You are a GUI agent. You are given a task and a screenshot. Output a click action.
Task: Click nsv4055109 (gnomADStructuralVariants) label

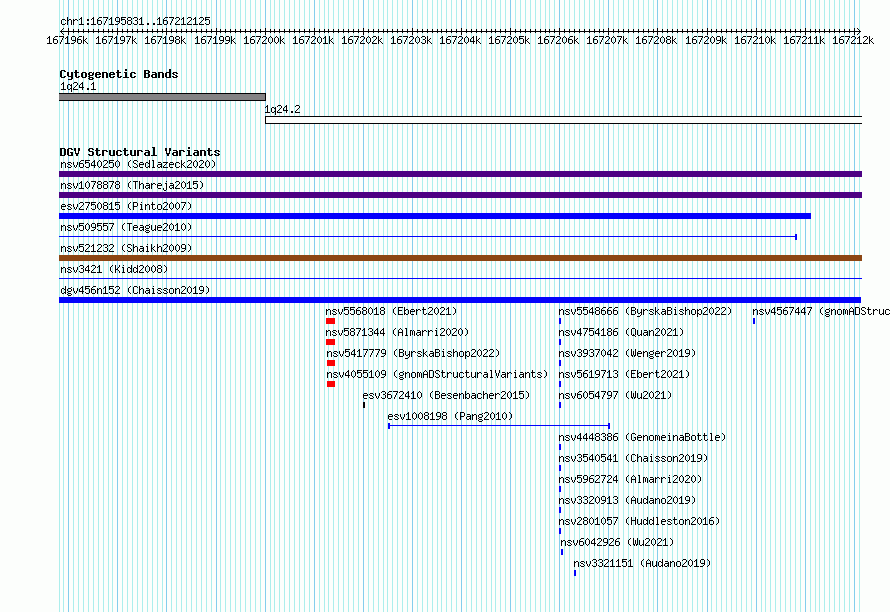pyautogui.click(x=437, y=374)
